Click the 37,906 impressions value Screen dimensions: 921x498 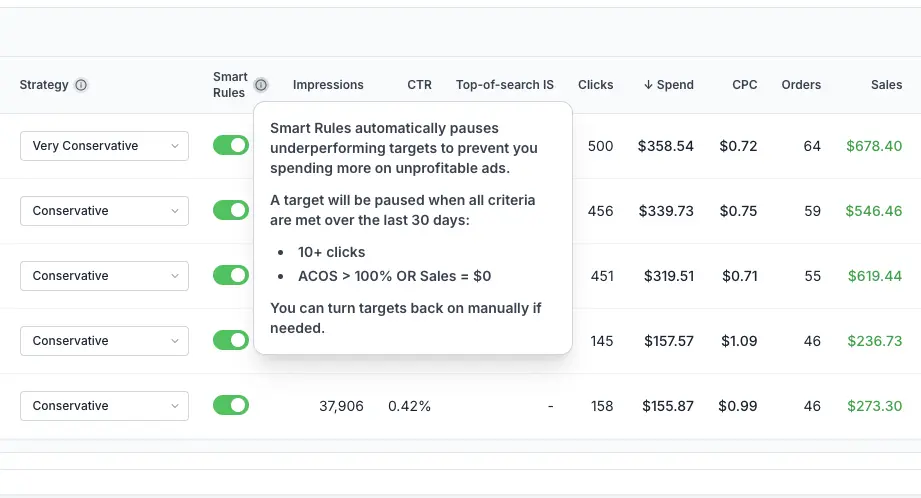point(341,406)
